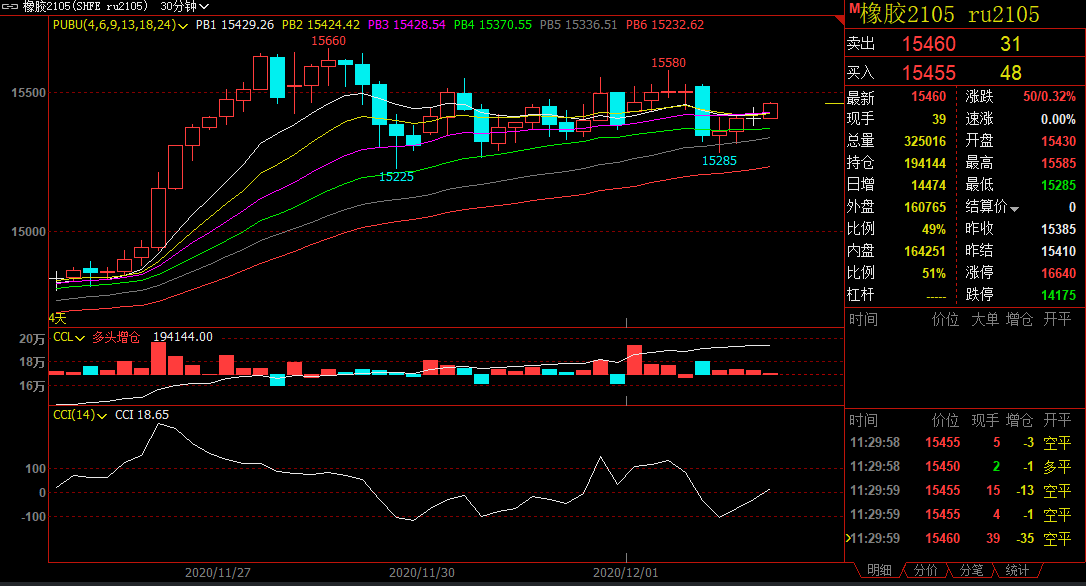Viewport: 1086px width, 586px height.
Task: Open the 结算价 dropdown arrow
Action: coord(1014,209)
